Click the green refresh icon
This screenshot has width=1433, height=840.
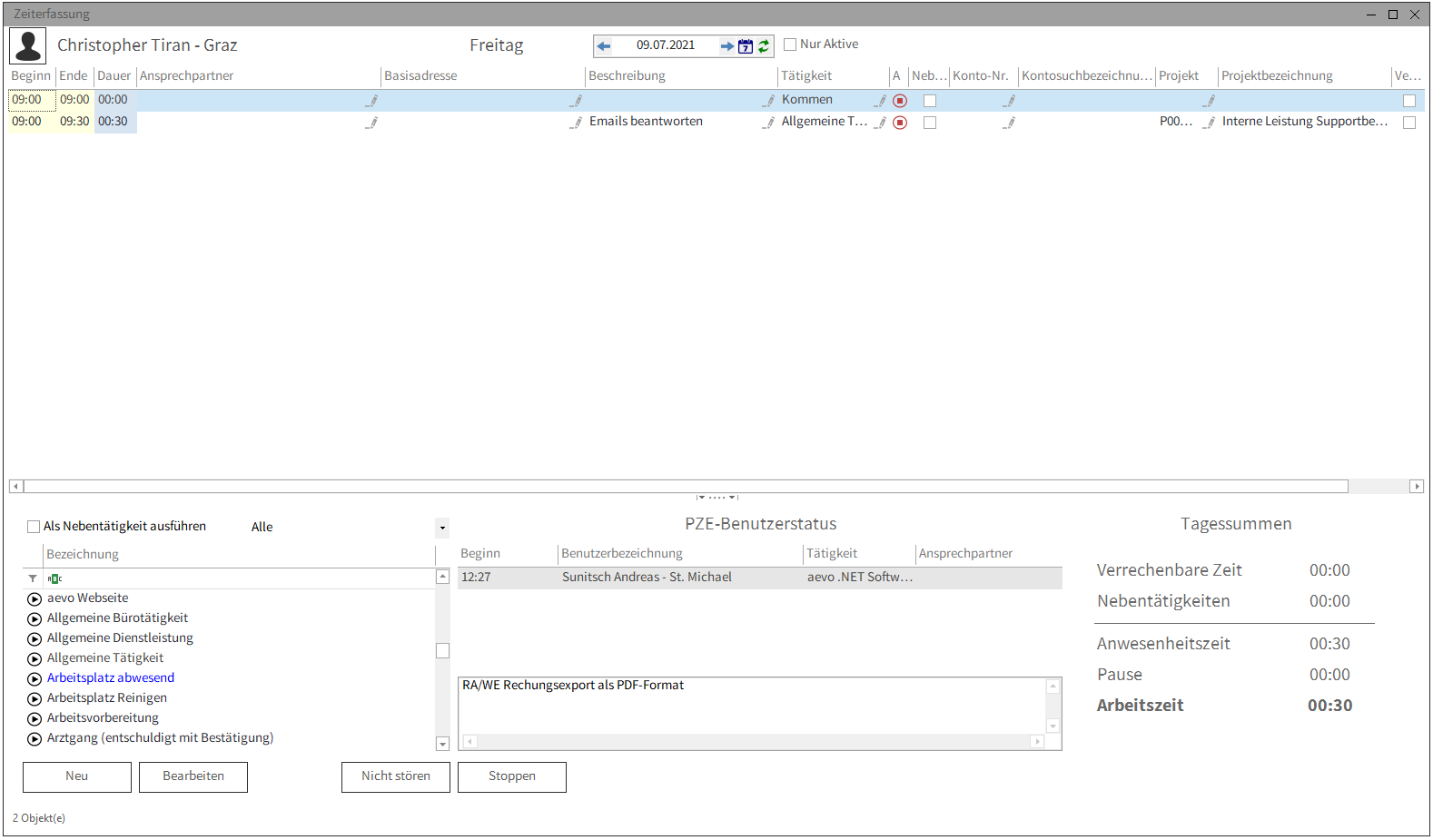click(x=764, y=45)
